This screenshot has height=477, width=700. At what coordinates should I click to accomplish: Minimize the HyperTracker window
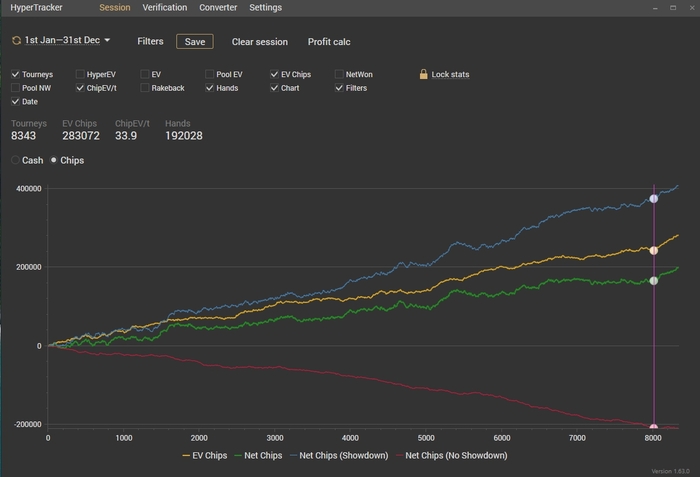tap(655, 8)
